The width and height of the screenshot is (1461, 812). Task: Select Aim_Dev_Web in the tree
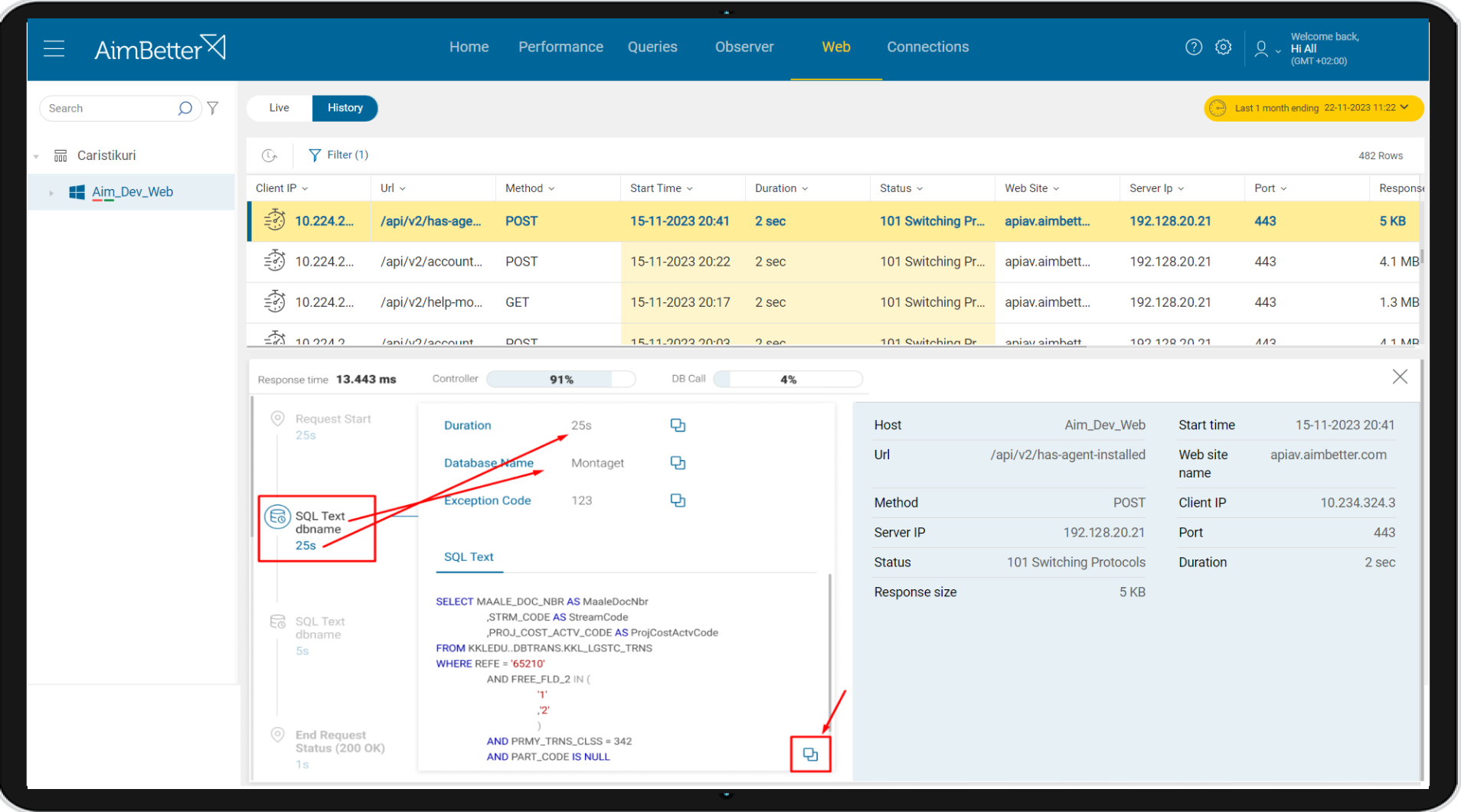(132, 192)
